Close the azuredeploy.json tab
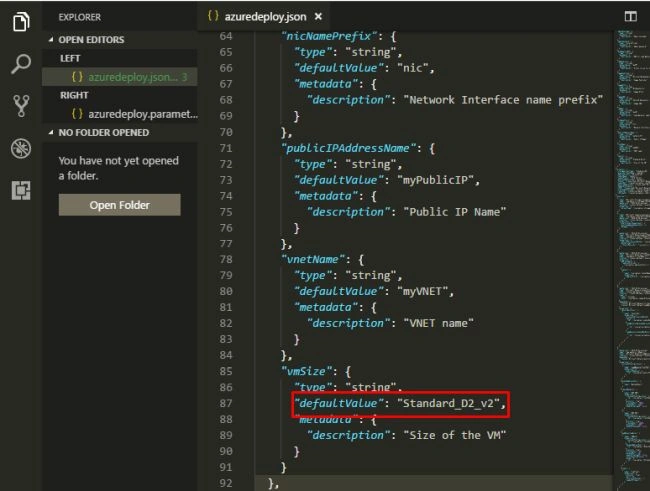Image resolution: width=650 pixels, height=491 pixels. (318, 17)
